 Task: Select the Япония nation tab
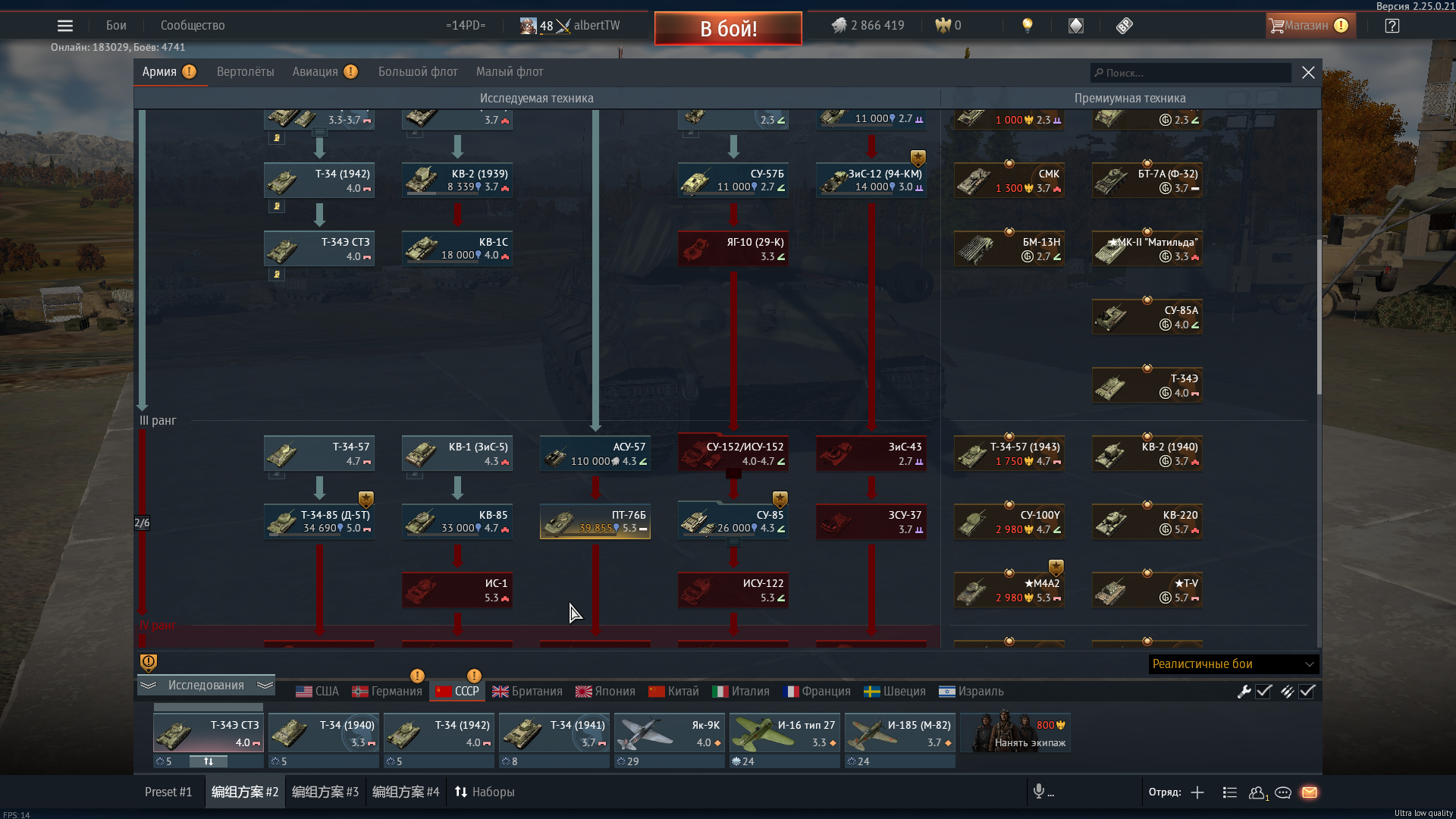point(605,692)
